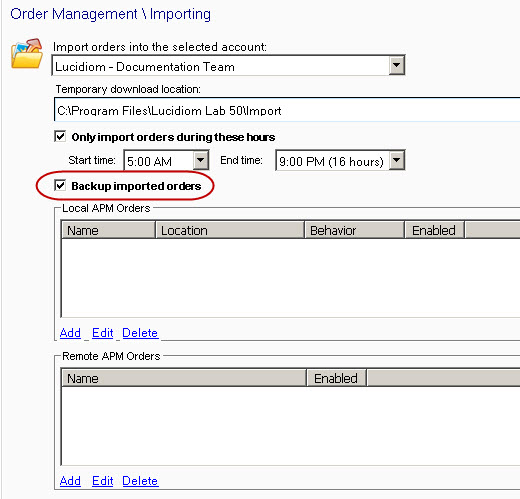Sort Local APM Orders by Location column
Image resolution: width=520 pixels, height=499 pixels.
tap(230, 230)
